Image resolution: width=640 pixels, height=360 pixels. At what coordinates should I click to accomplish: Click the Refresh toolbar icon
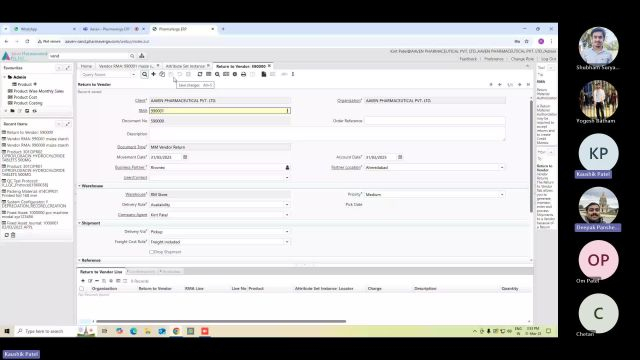[200, 74]
